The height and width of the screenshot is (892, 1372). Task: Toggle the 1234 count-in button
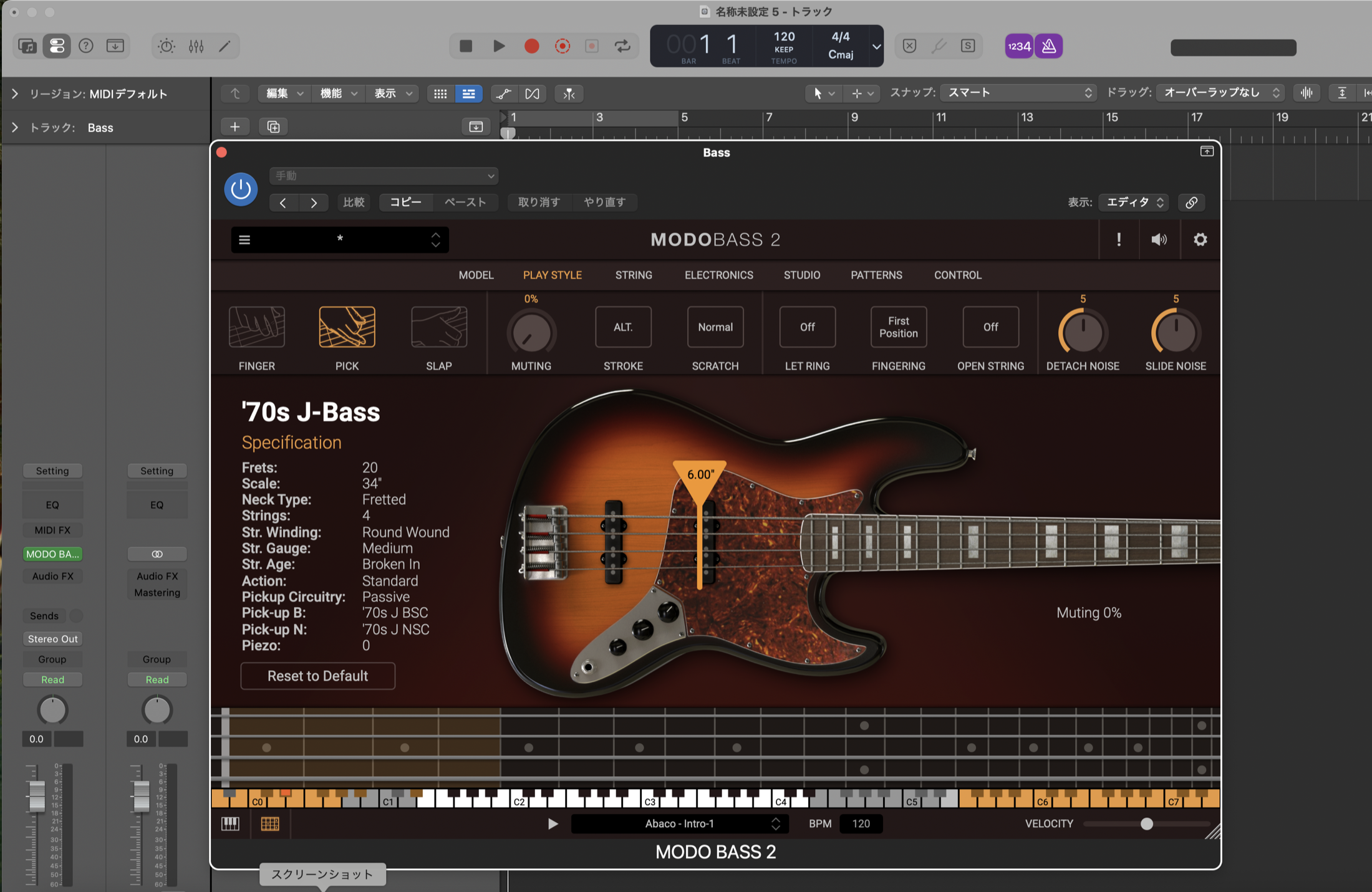coord(1019,46)
